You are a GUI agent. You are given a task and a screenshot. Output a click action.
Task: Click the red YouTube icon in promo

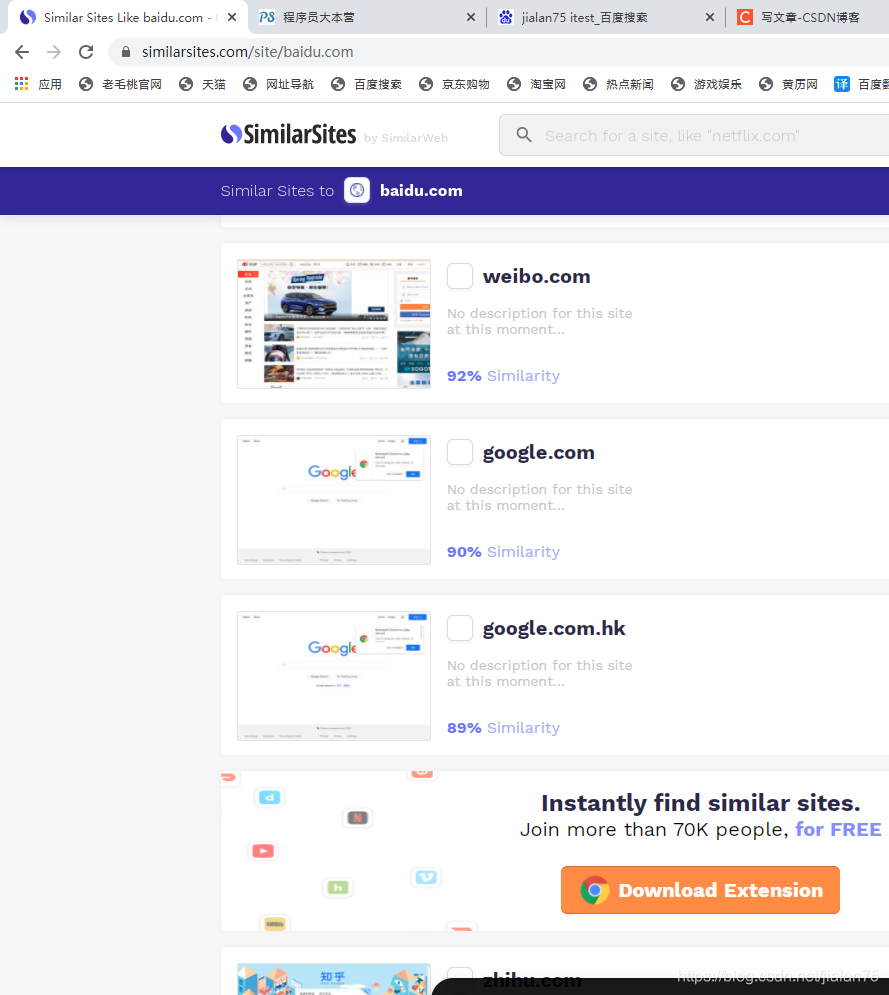click(x=263, y=851)
